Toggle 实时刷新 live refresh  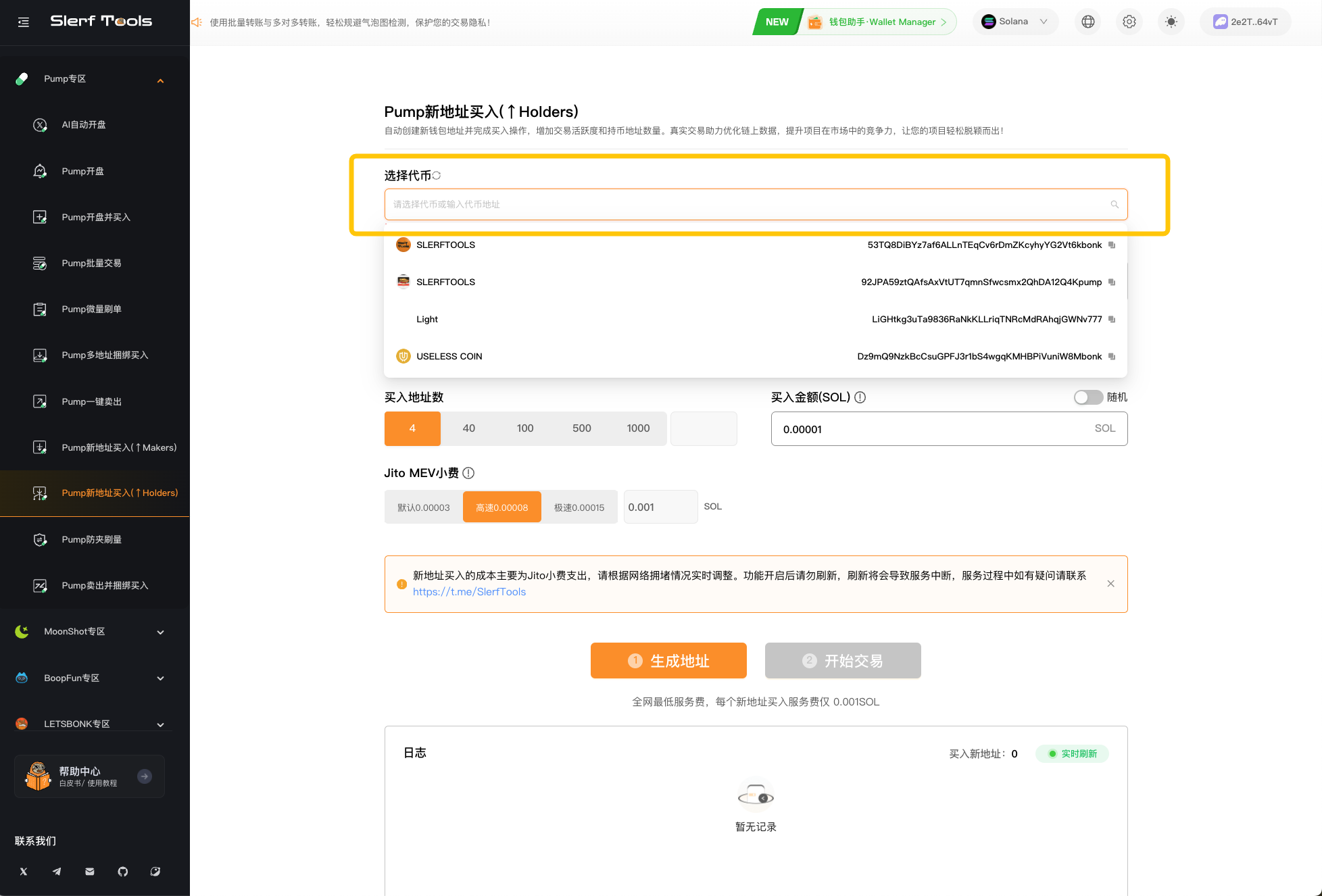pos(1073,753)
